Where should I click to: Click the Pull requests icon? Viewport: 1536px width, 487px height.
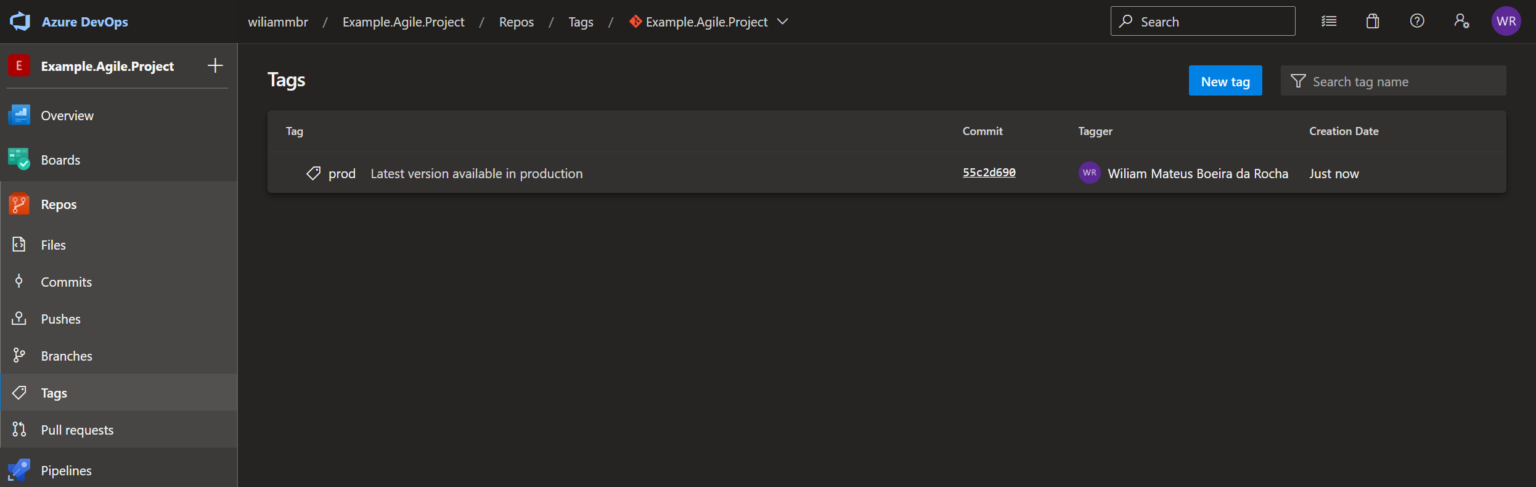click(19, 430)
